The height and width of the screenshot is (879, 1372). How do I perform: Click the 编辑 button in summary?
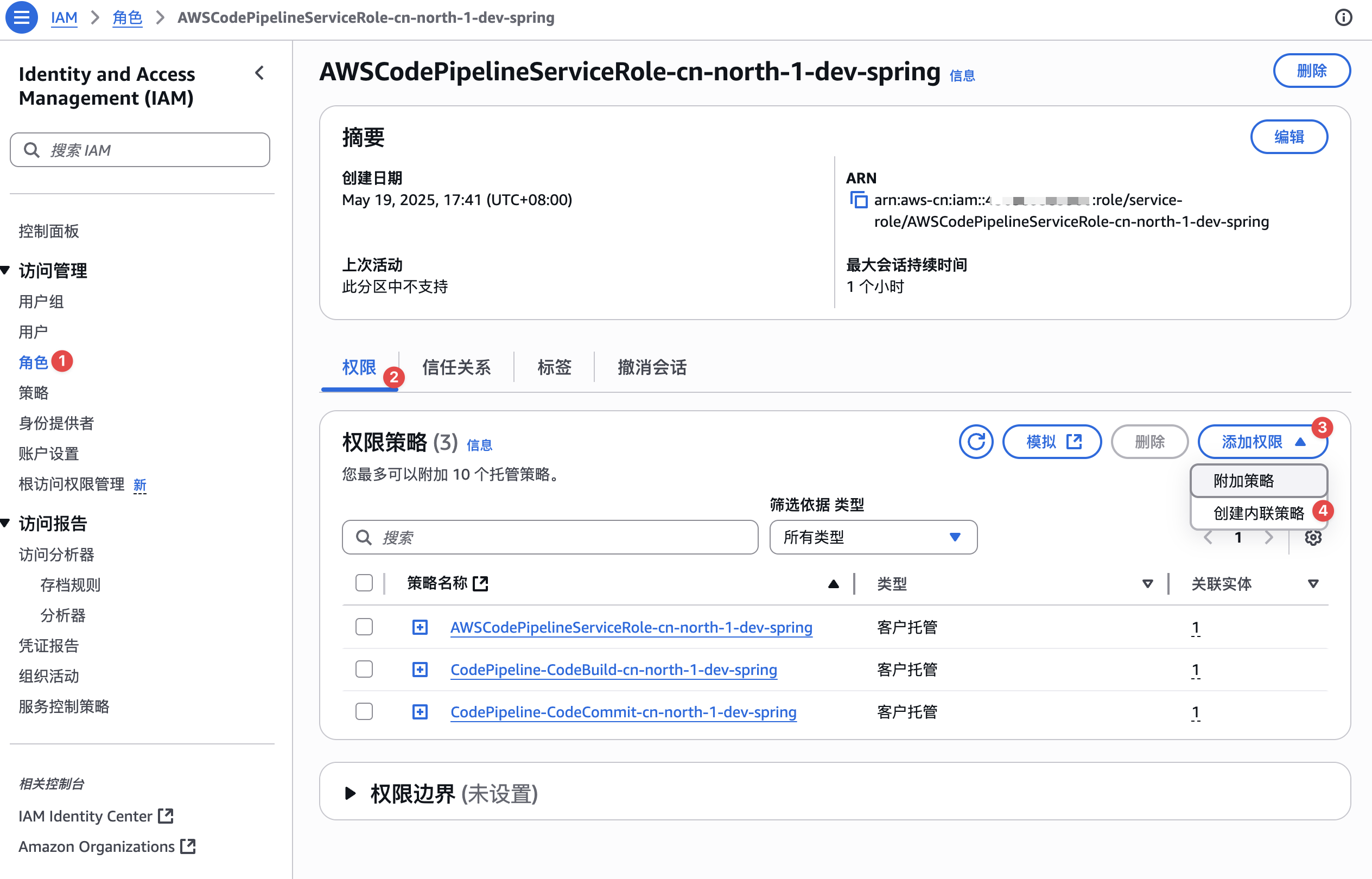[x=1288, y=137]
